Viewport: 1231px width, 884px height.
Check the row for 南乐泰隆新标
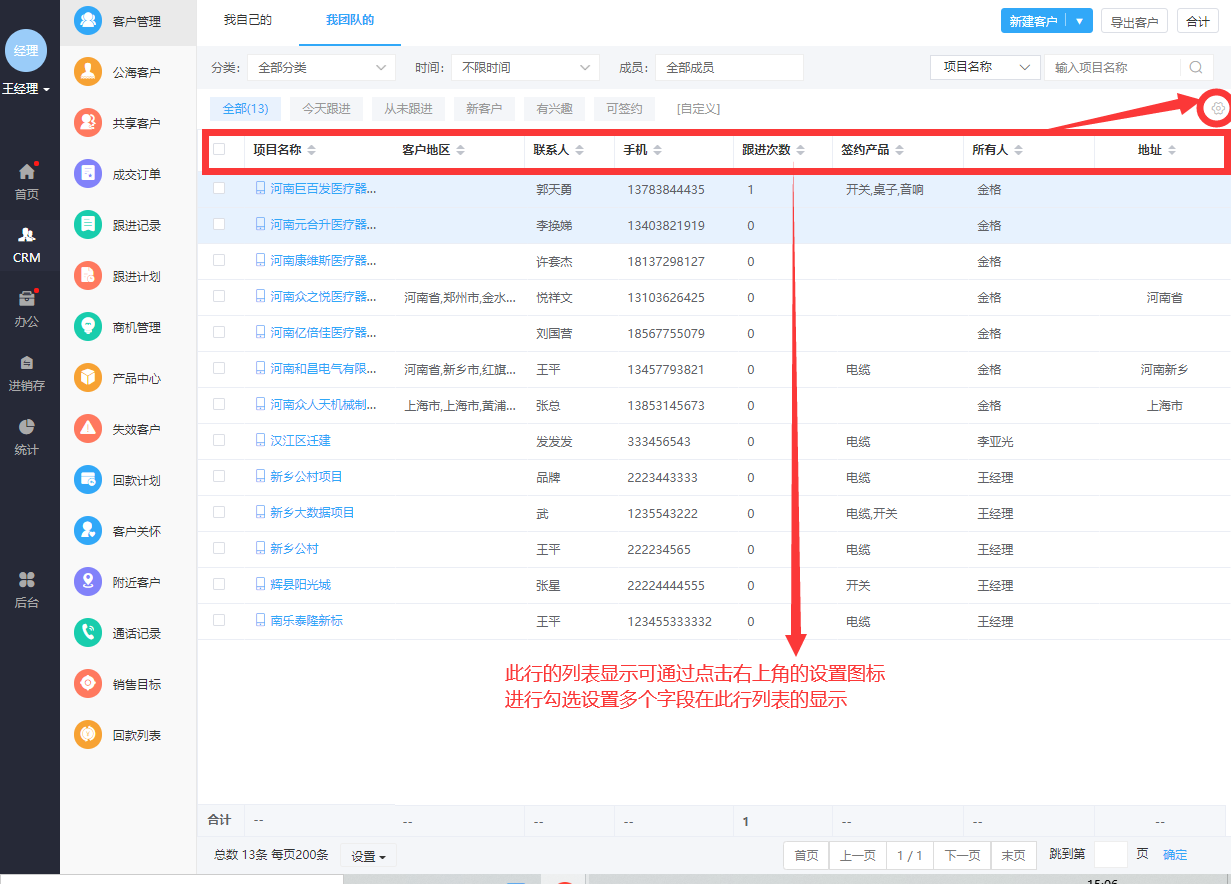tap(219, 620)
